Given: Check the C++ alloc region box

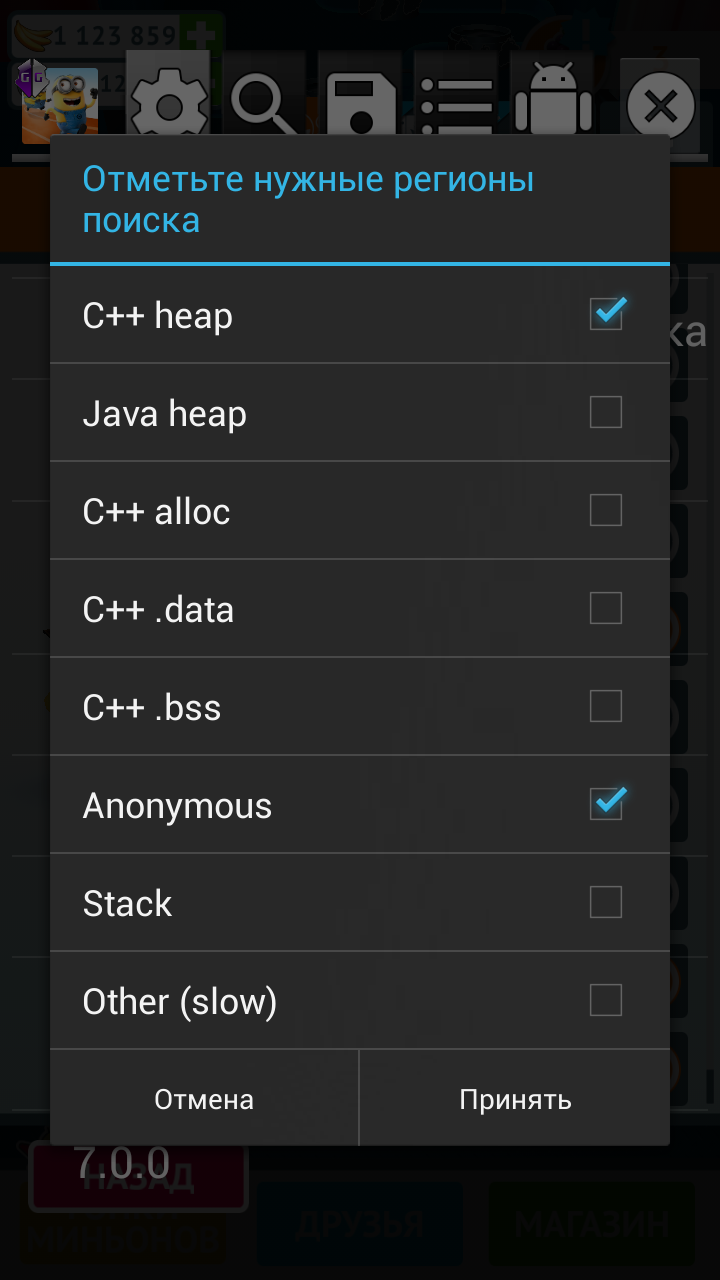Looking at the screenshot, I should pyautogui.click(x=606, y=510).
